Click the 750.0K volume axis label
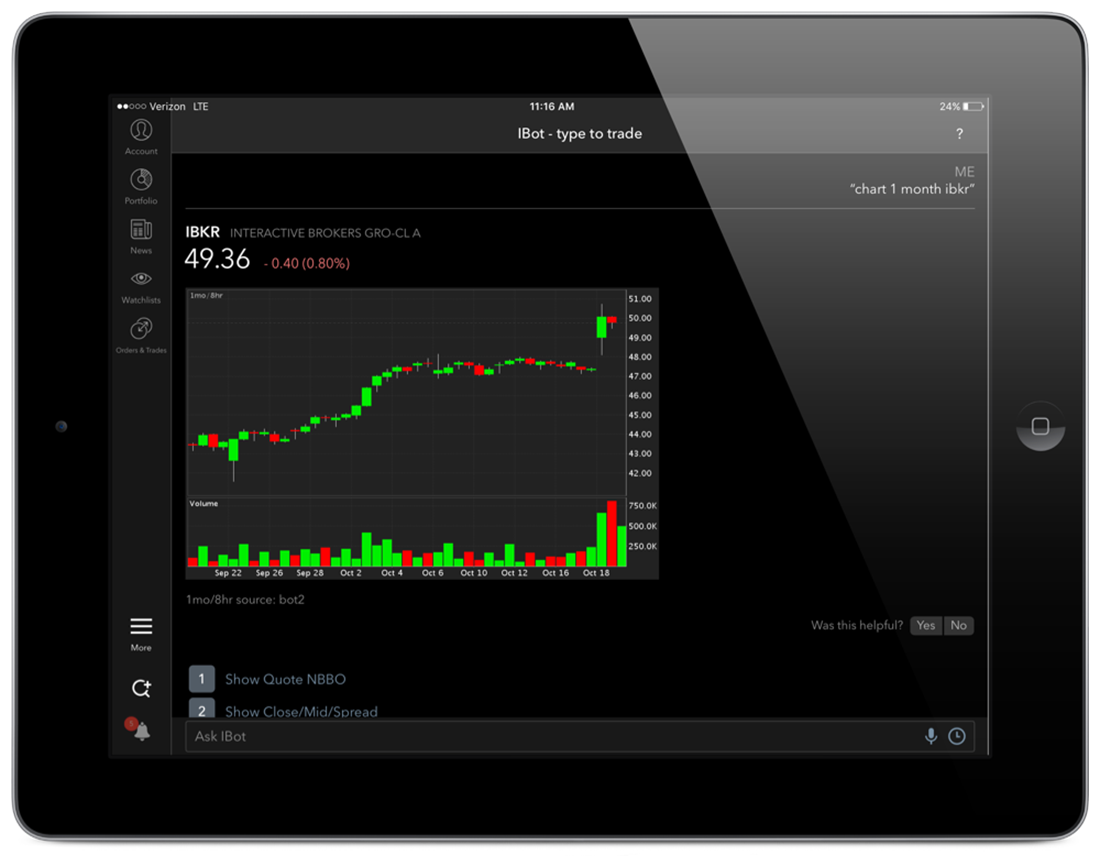 (x=643, y=506)
